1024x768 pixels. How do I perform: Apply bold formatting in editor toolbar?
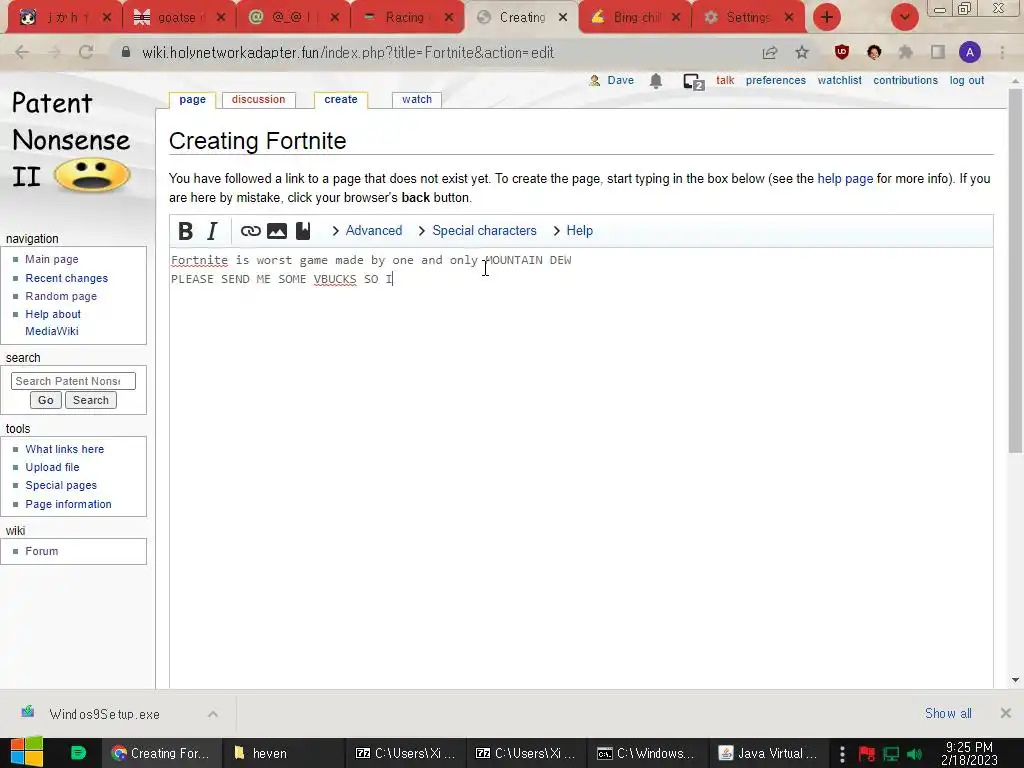pos(185,231)
